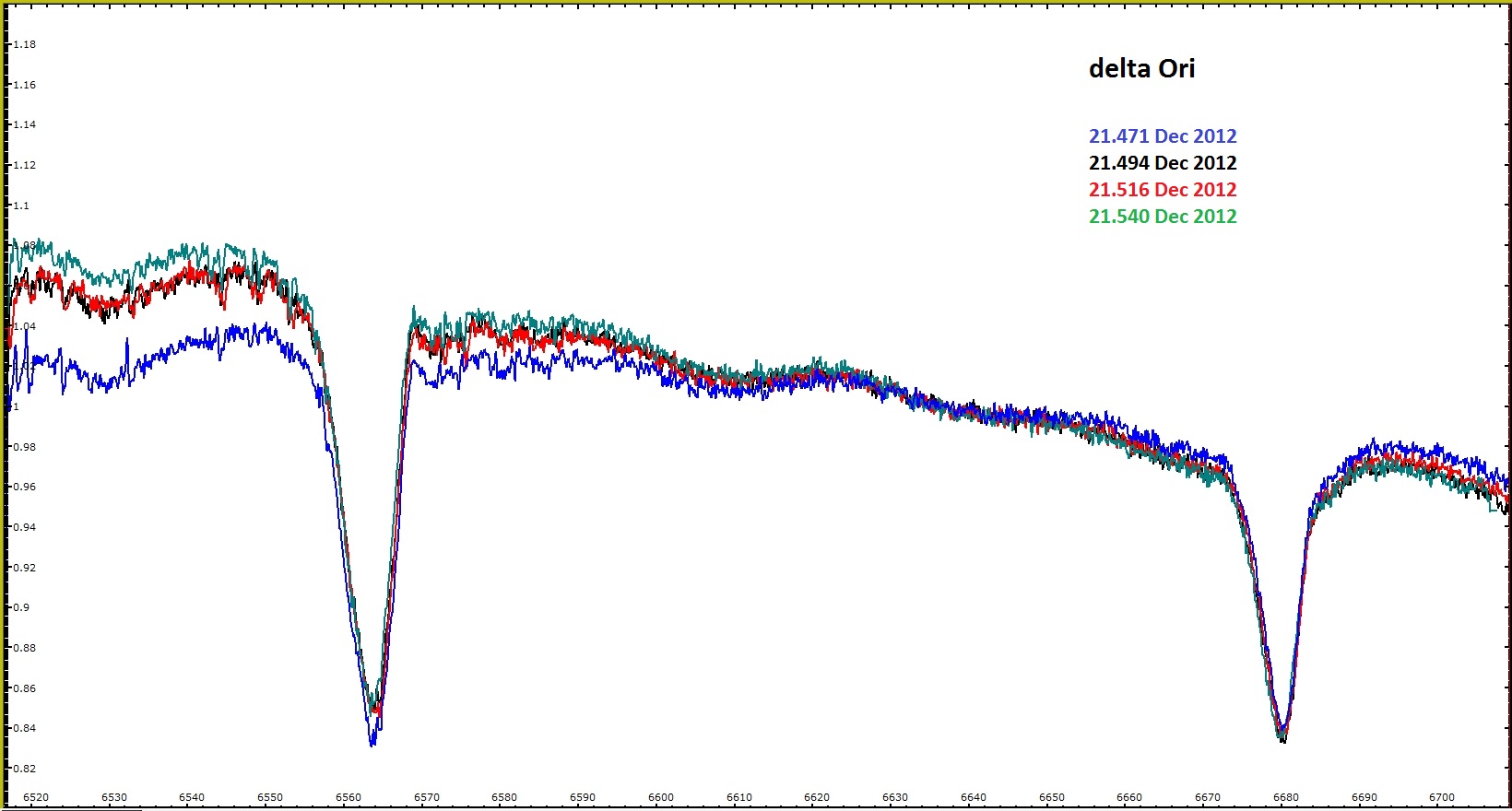
Task: Select the black 21.494 Dec 2012 legend entry
Action: (1162, 163)
